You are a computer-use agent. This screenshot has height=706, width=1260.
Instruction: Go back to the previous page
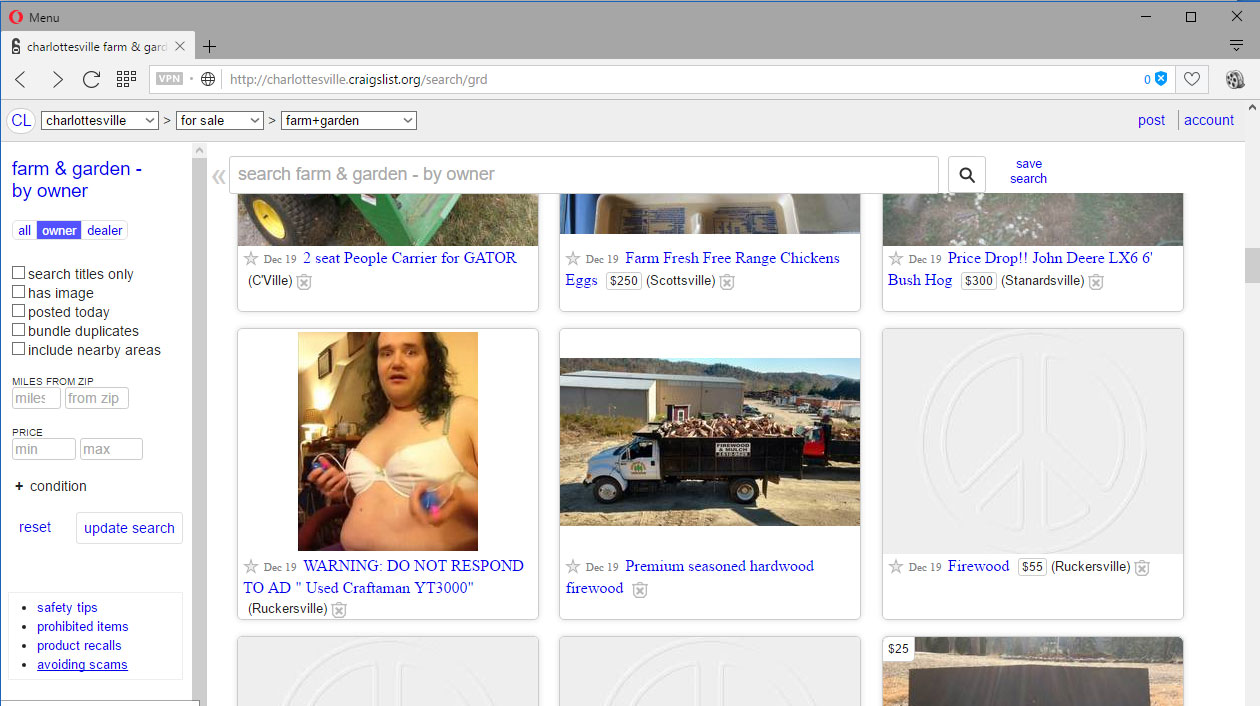[21, 79]
